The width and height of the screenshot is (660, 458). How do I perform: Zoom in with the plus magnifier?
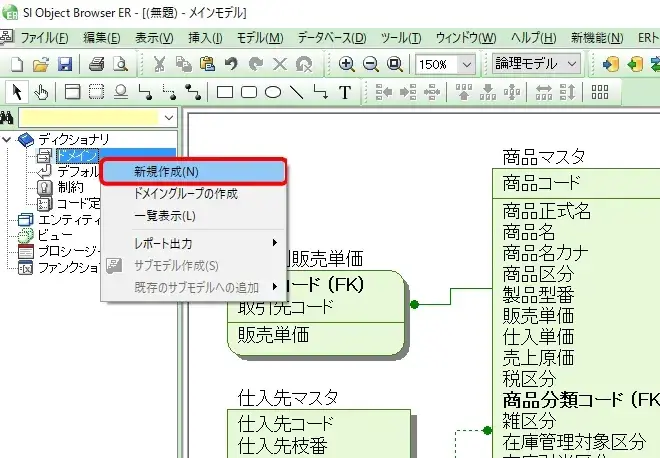[x=346, y=64]
